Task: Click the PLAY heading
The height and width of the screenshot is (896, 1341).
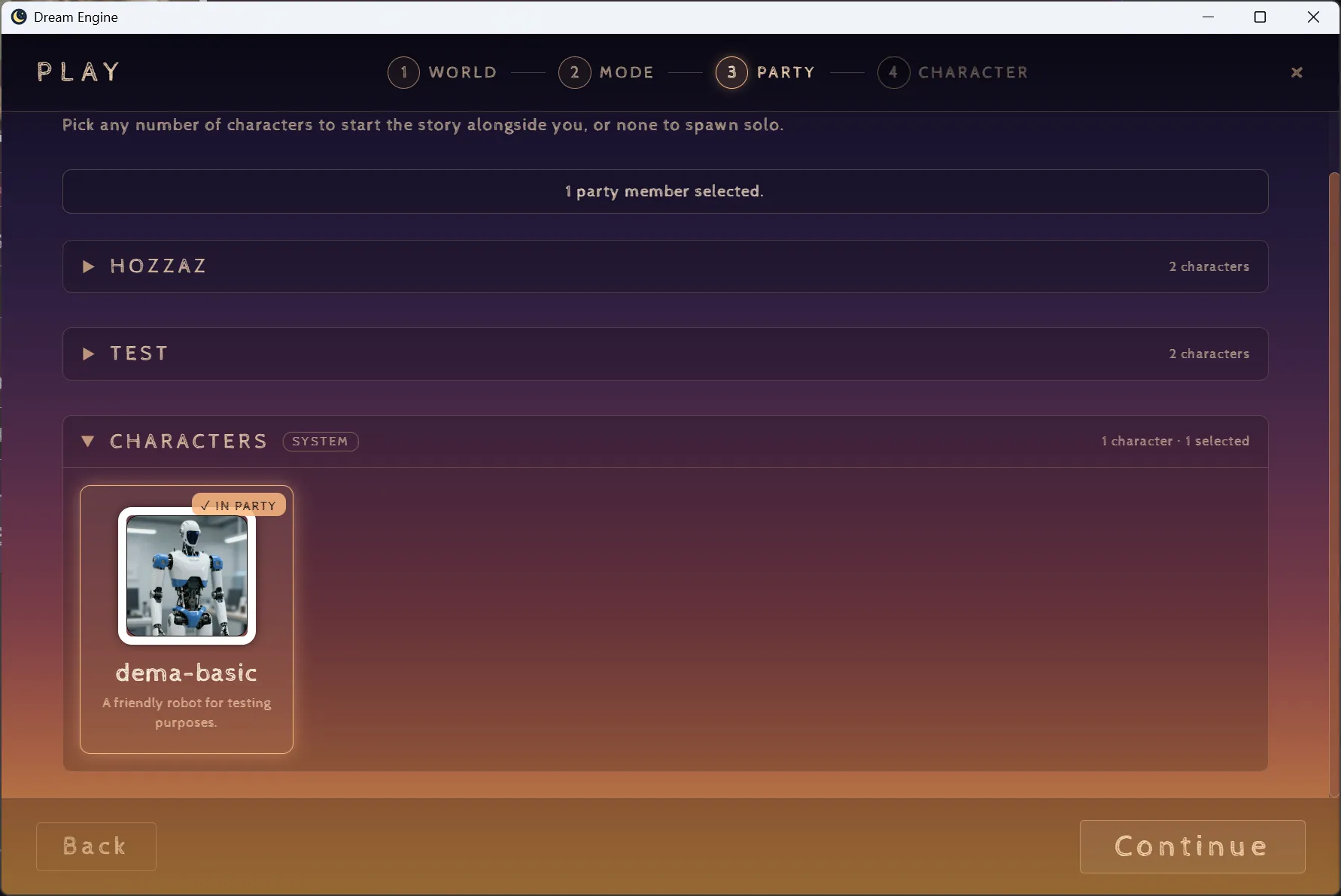Action: point(79,72)
